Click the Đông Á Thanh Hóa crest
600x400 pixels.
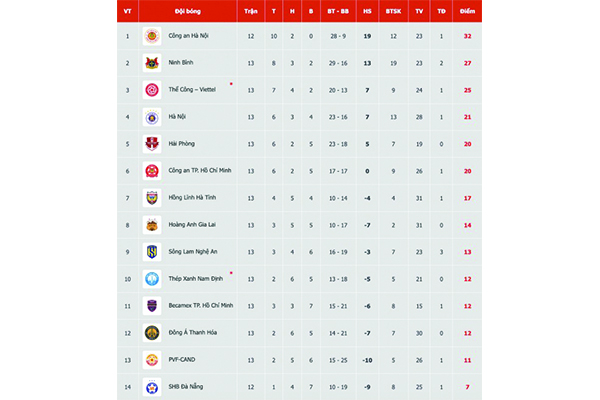click(x=152, y=333)
